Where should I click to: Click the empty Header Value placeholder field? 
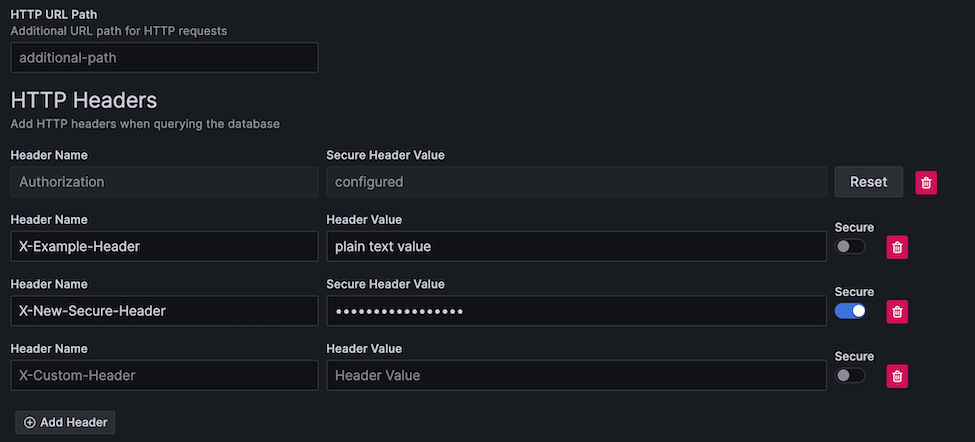576,375
